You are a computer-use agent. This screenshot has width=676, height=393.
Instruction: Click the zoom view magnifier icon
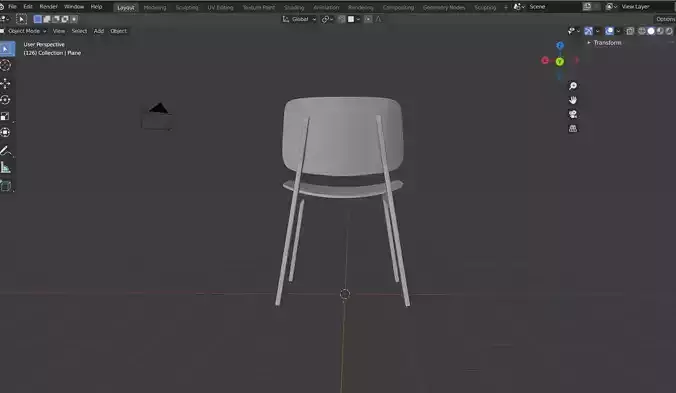(573, 86)
